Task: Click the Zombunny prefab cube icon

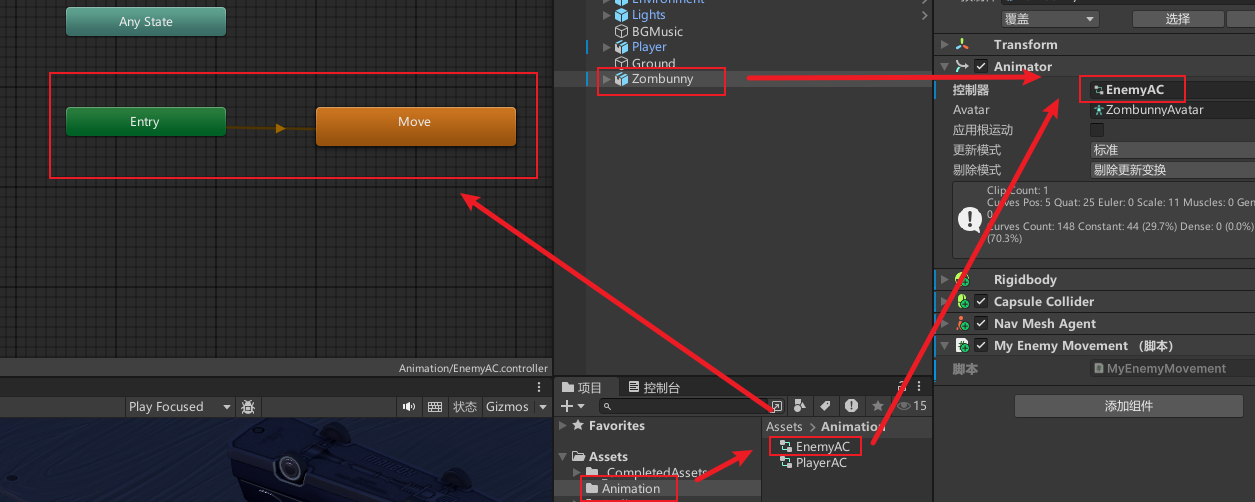Action: (x=621, y=79)
